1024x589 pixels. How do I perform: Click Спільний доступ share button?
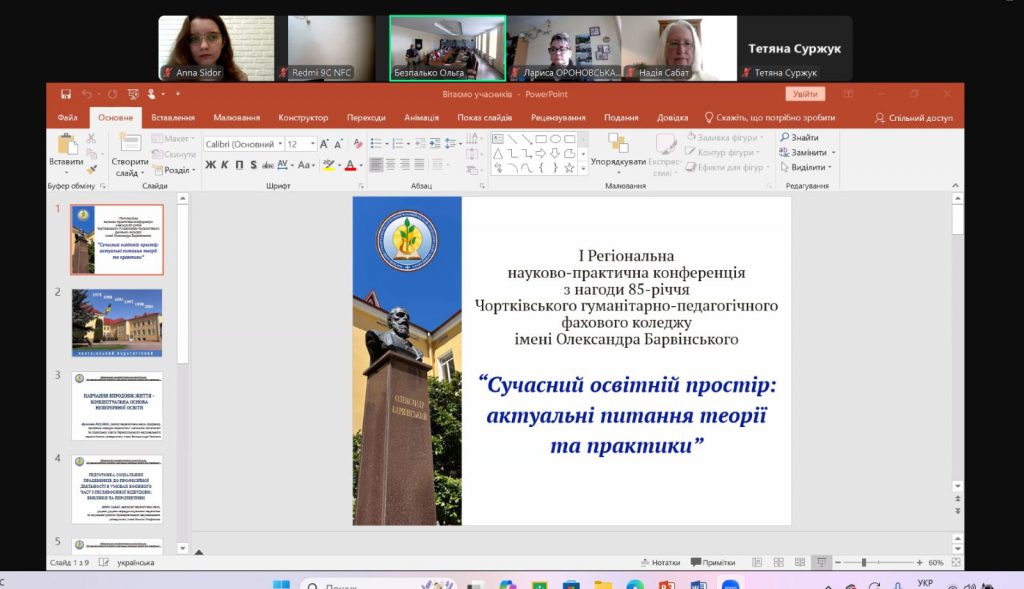[913, 117]
